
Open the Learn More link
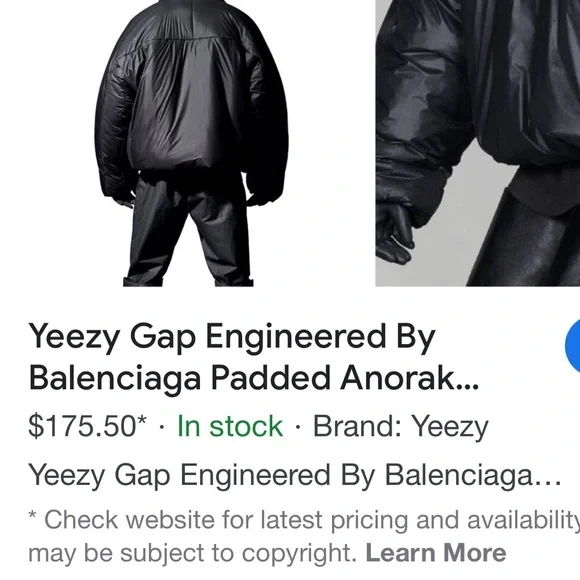(x=435, y=553)
